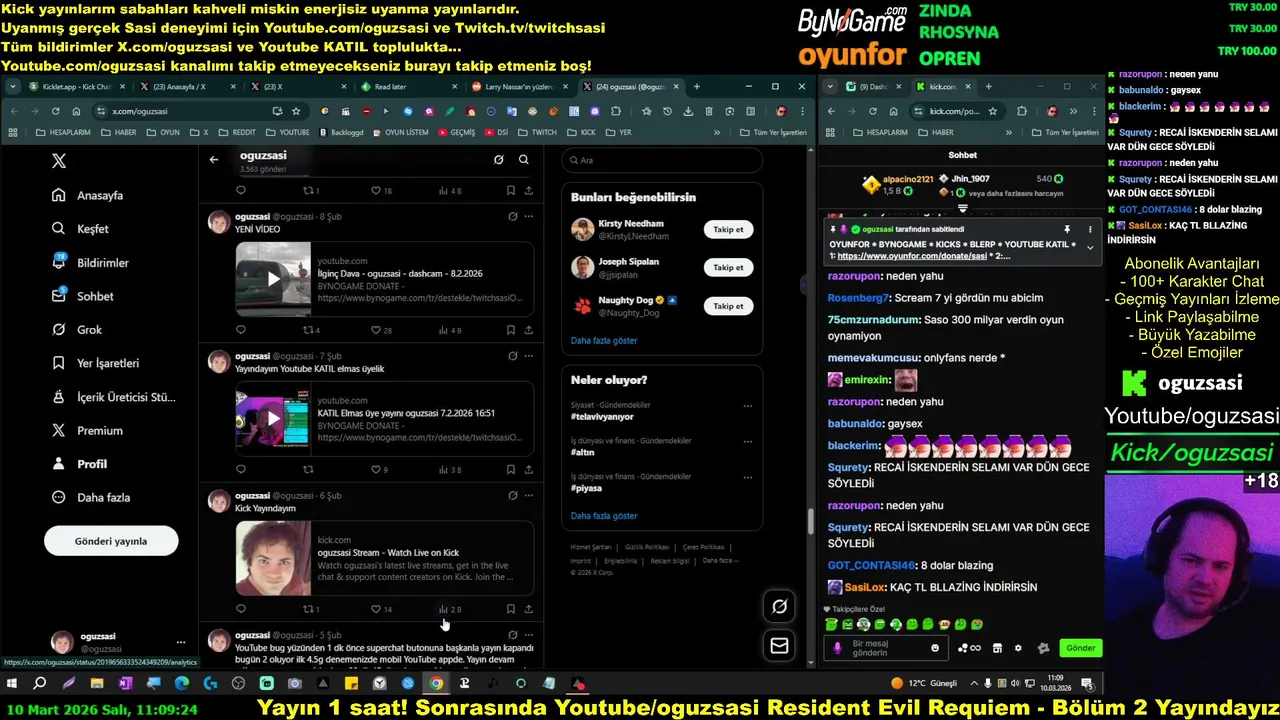Open options dots for #piyasa trend
This screenshot has width=1280, height=720.
[x=747, y=480]
